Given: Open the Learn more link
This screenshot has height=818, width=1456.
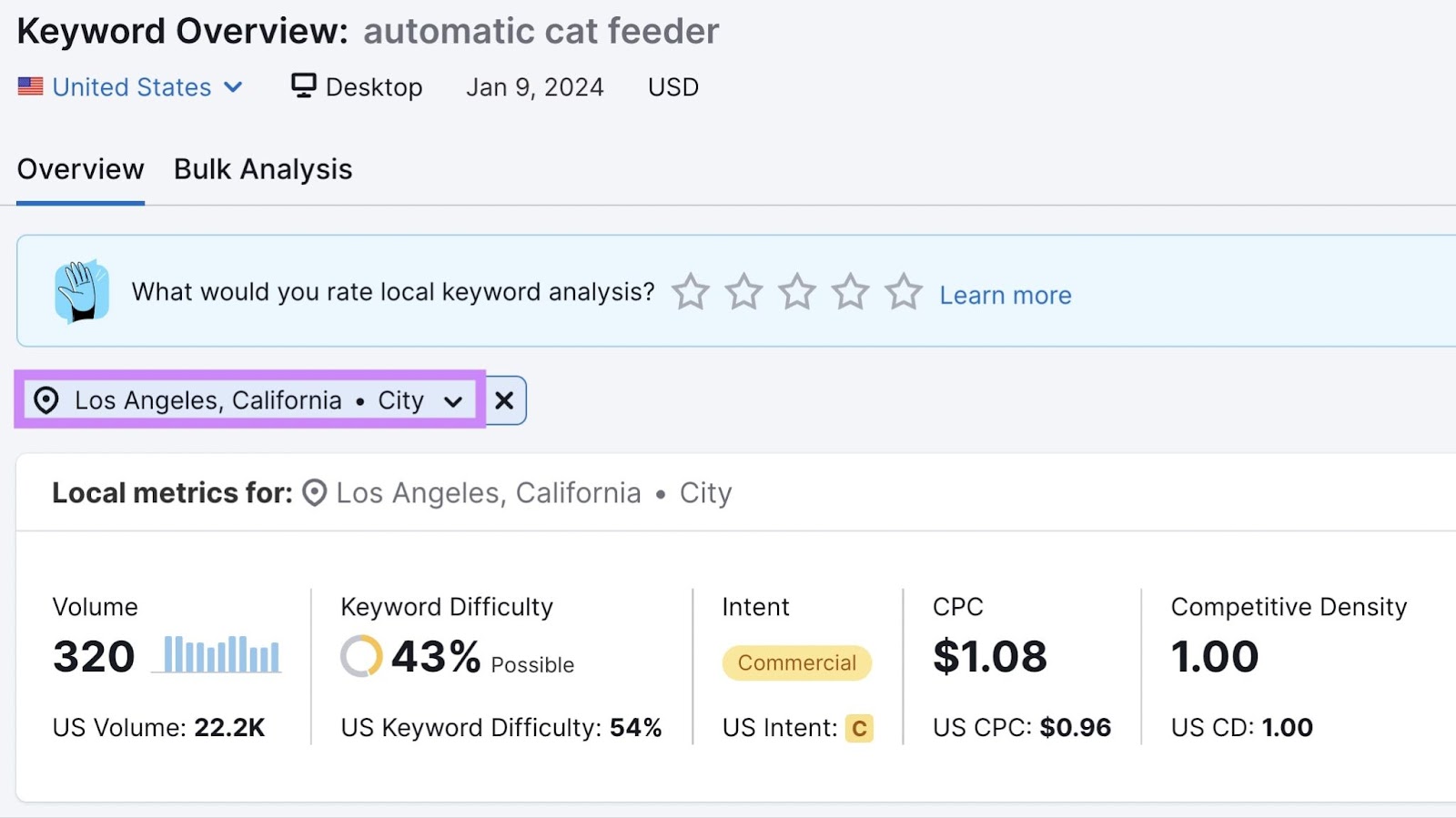Looking at the screenshot, I should click(1005, 294).
